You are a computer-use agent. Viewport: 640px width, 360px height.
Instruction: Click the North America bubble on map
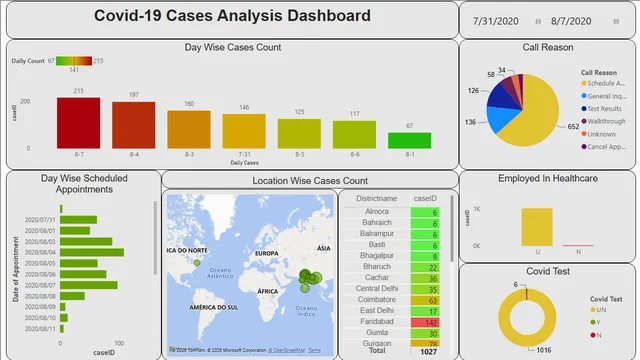[x=197, y=263]
